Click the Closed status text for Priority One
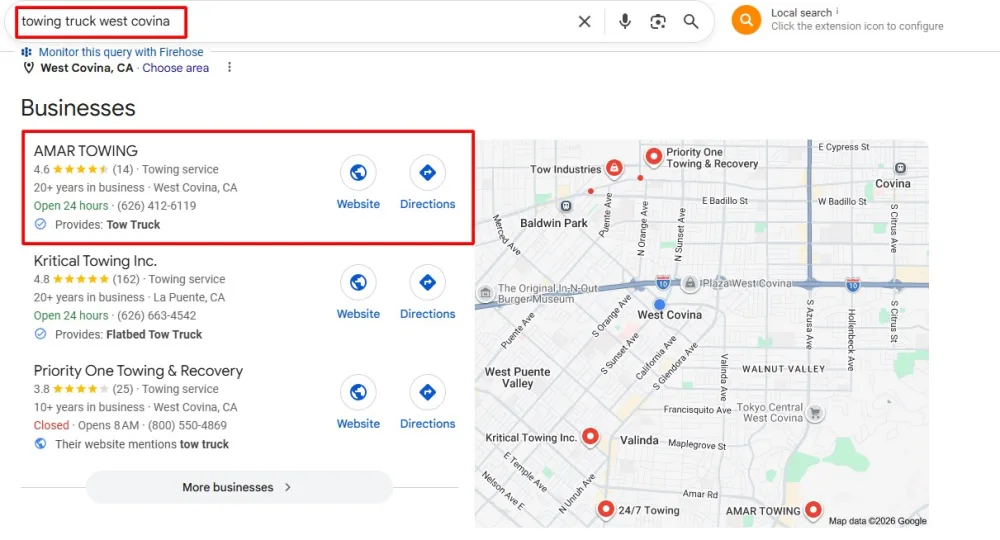1000x540 pixels. [51, 425]
